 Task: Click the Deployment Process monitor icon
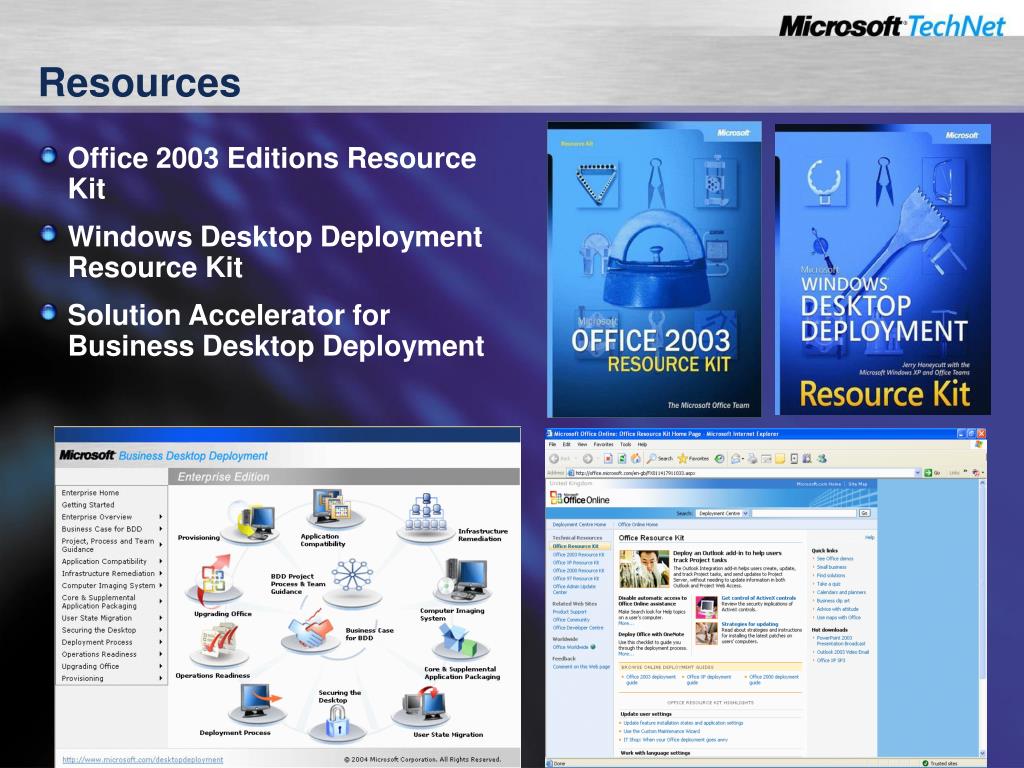(259, 703)
